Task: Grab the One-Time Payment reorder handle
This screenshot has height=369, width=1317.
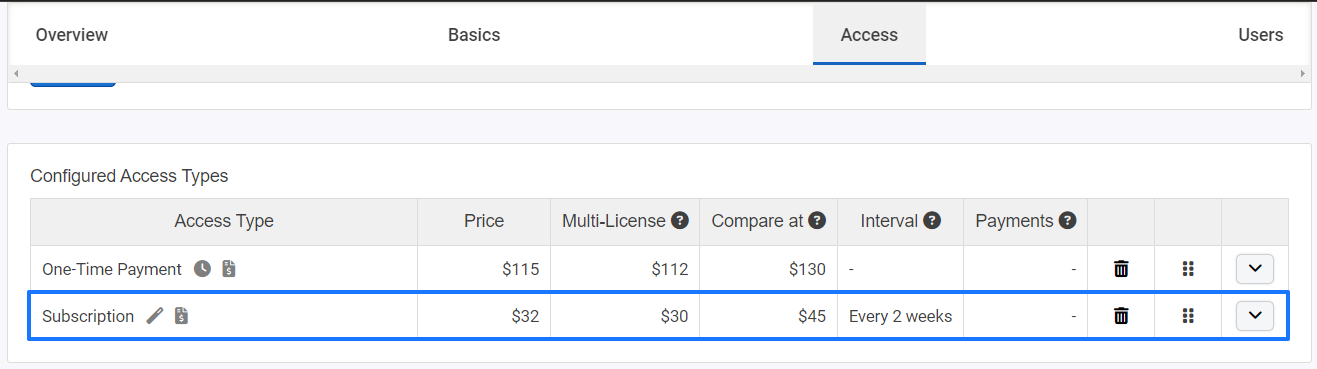Action: pyautogui.click(x=1188, y=269)
